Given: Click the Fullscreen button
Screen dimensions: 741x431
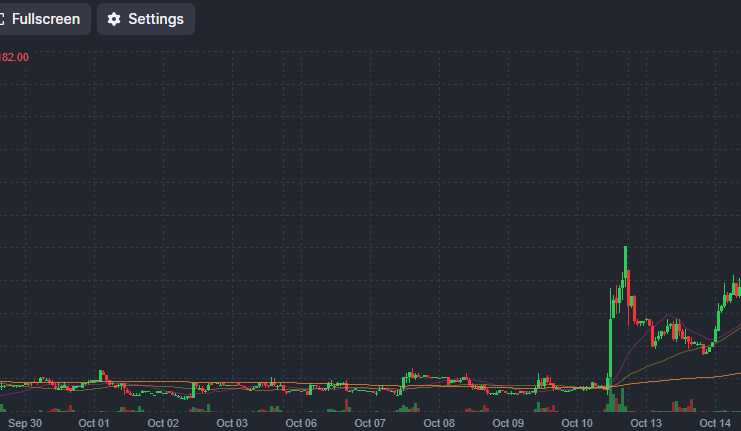Looking at the screenshot, I should click(x=44, y=19).
